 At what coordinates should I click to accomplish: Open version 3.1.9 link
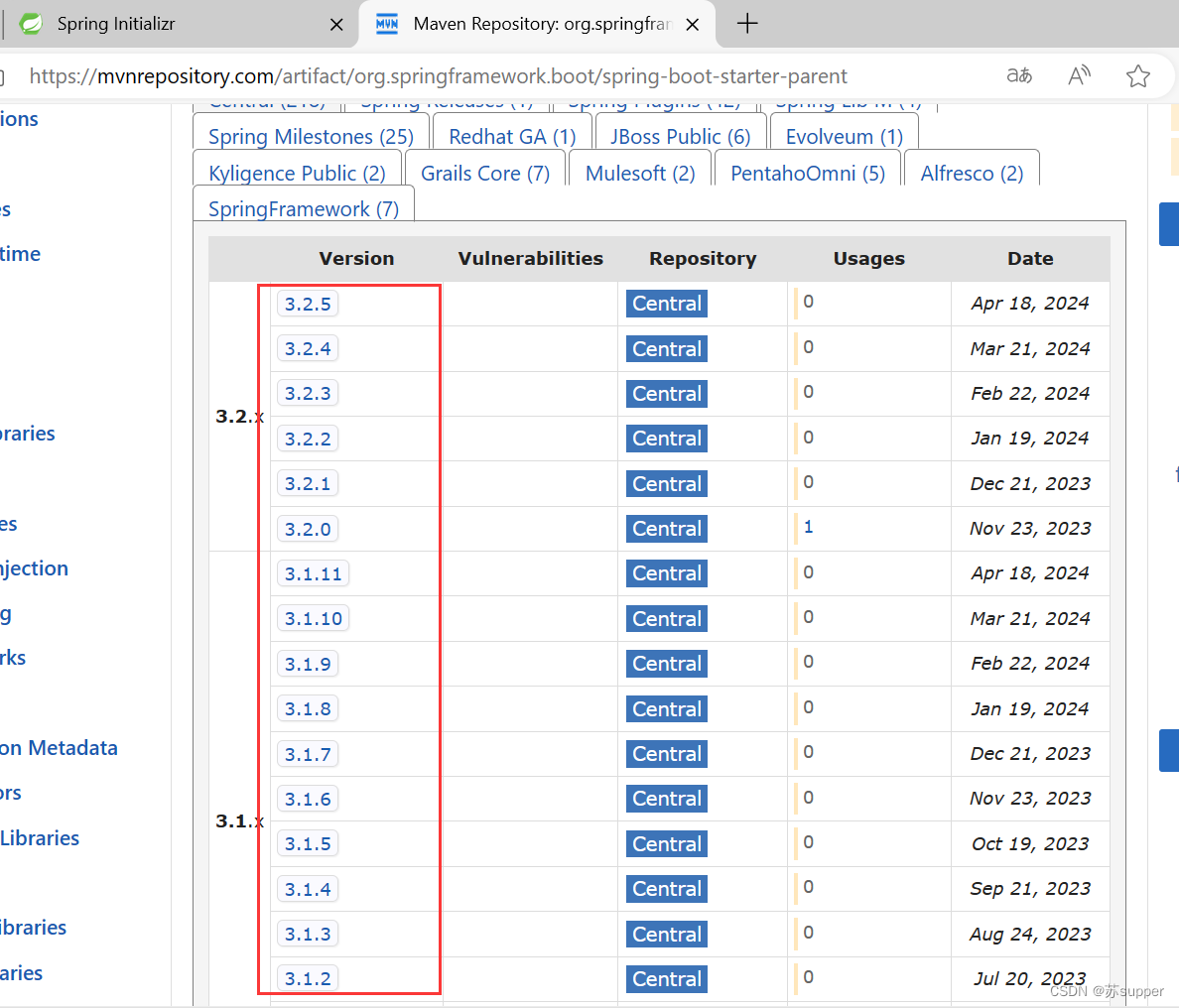308,664
